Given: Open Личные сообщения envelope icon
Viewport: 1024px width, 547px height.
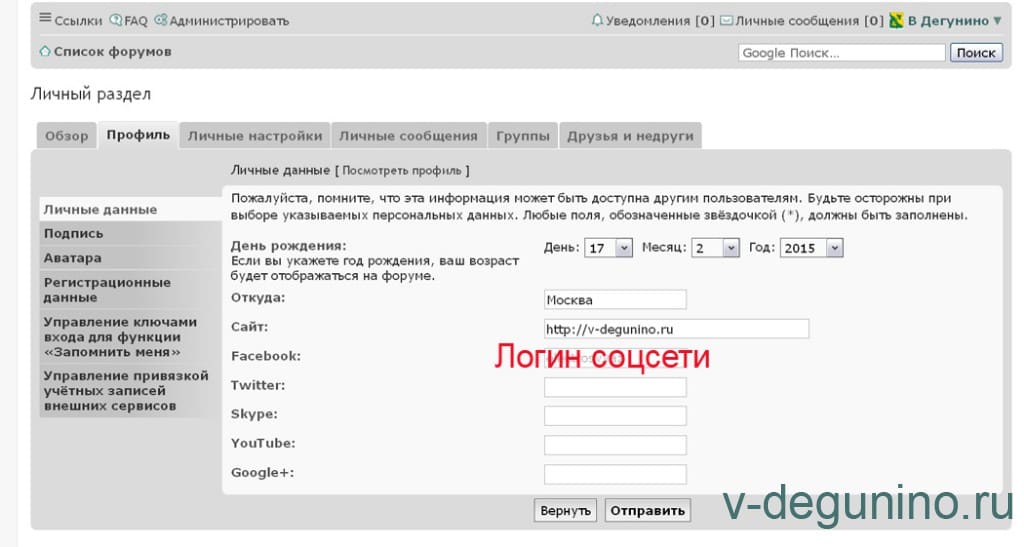Looking at the screenshot, I should [727, 20].
